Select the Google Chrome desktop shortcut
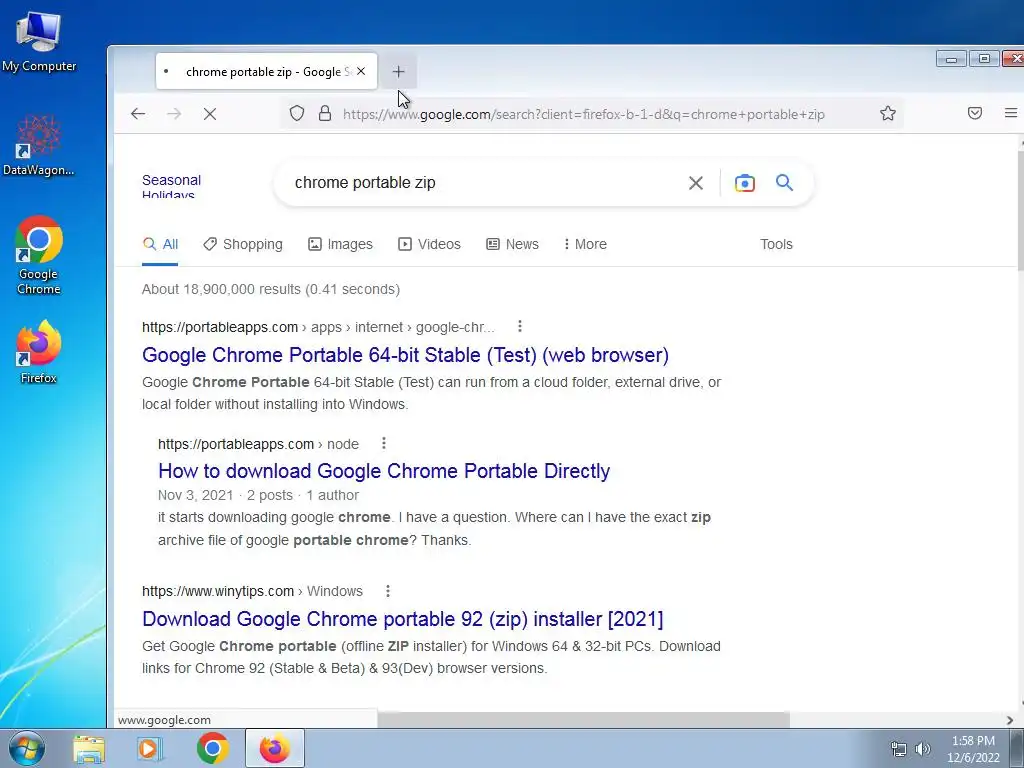 [39, 255]
